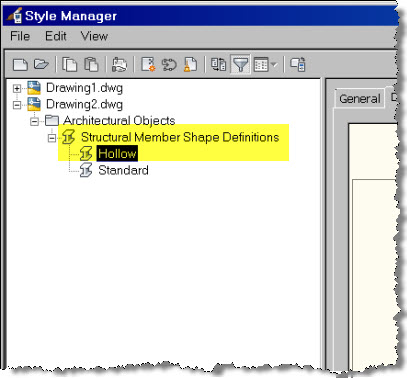Image resolution: width=407 pixels, height=378 pixels.
Task: Select the Drawing1.dwg text label
Action: 84,88
